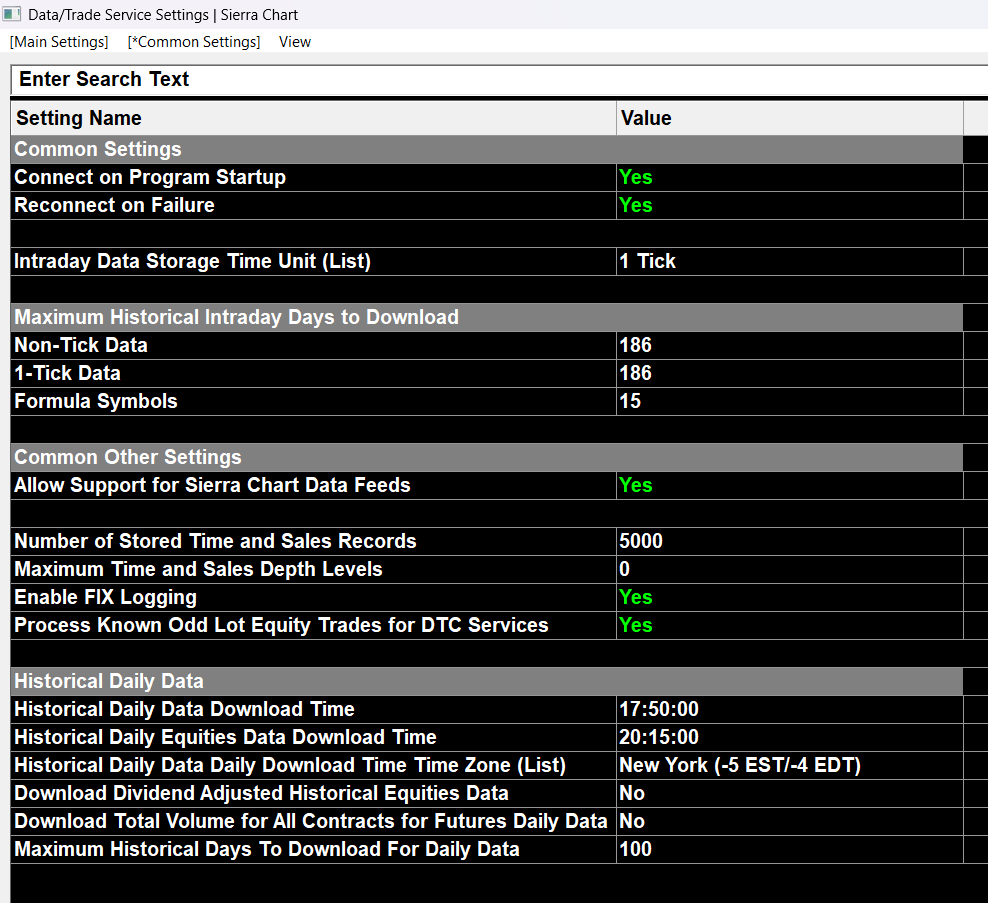Toggle Connect on Program Startup Yes value
Viewport: 988px width, 903px height.
pyautogui.click(x=790, y=178)
